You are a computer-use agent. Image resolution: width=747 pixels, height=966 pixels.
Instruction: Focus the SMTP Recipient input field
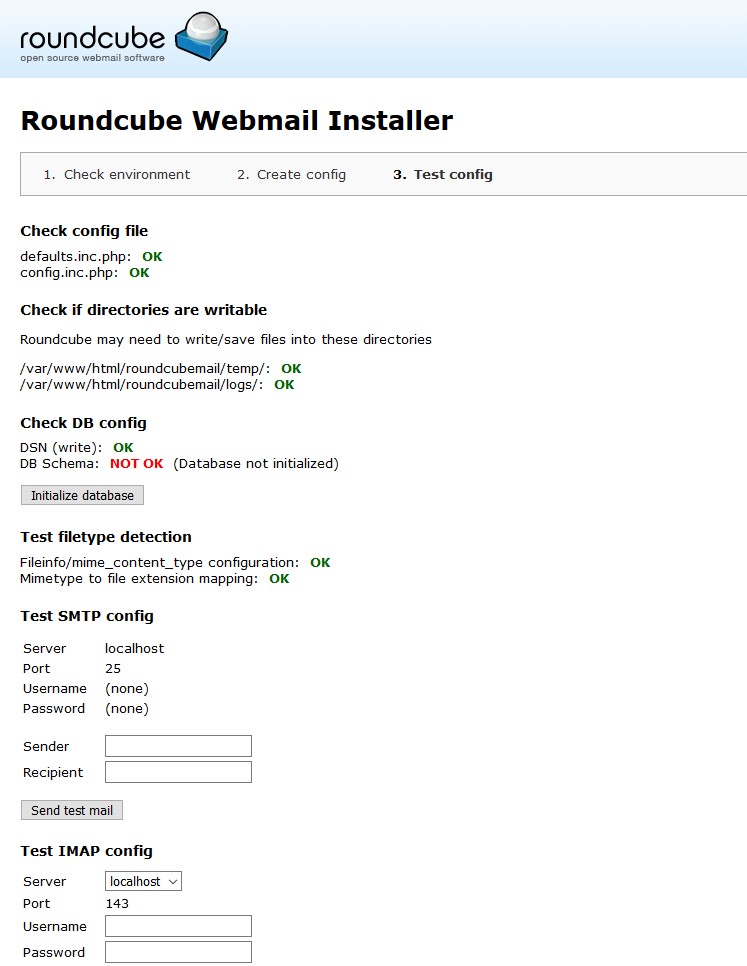pyautogui.click(x=179, y=772)
